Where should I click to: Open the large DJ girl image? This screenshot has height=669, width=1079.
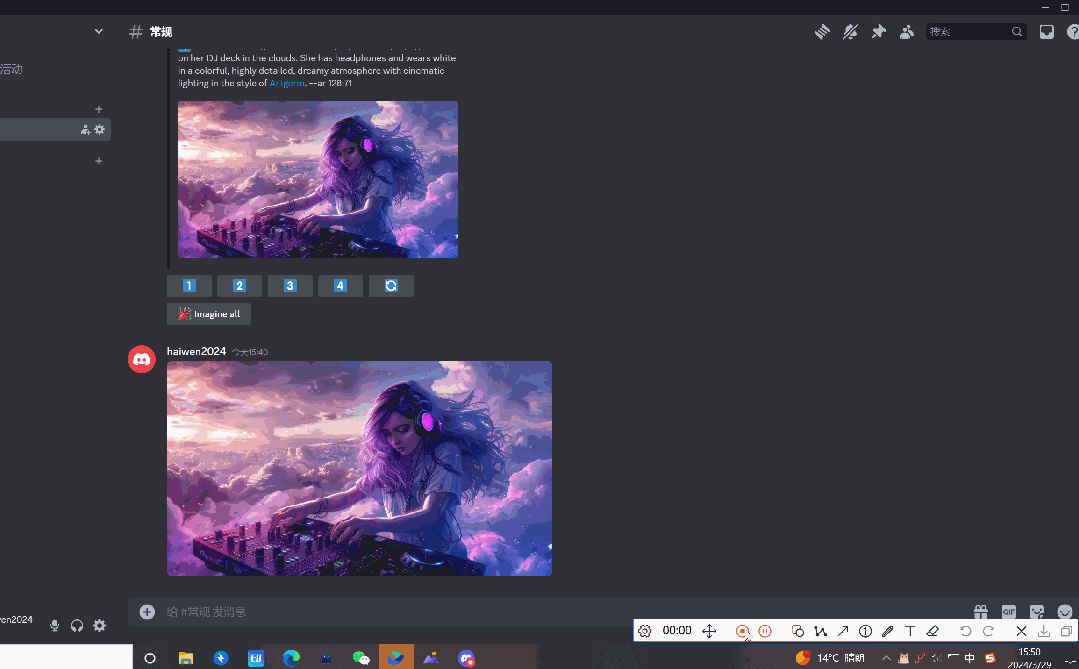click(x=359, y=469)
